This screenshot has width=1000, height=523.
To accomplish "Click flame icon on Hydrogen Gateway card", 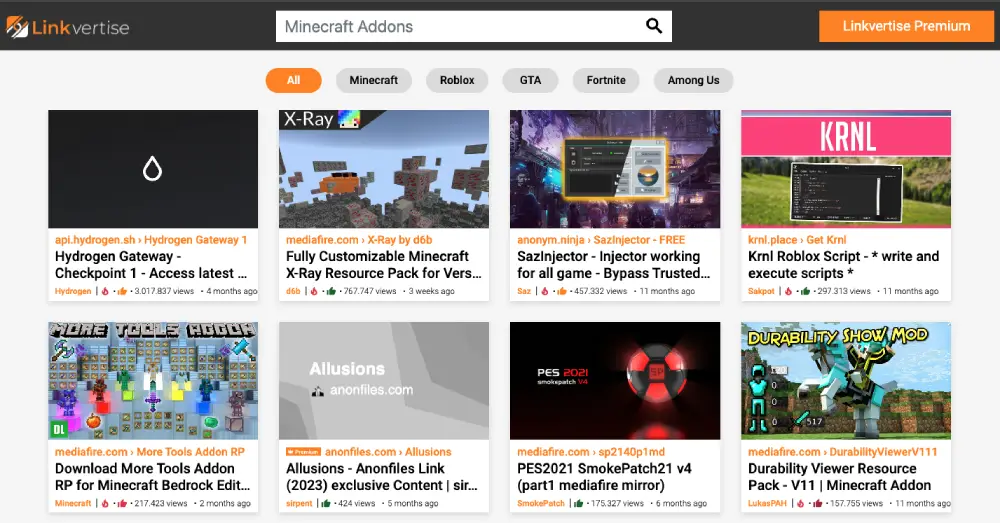I will pos(105,291).
